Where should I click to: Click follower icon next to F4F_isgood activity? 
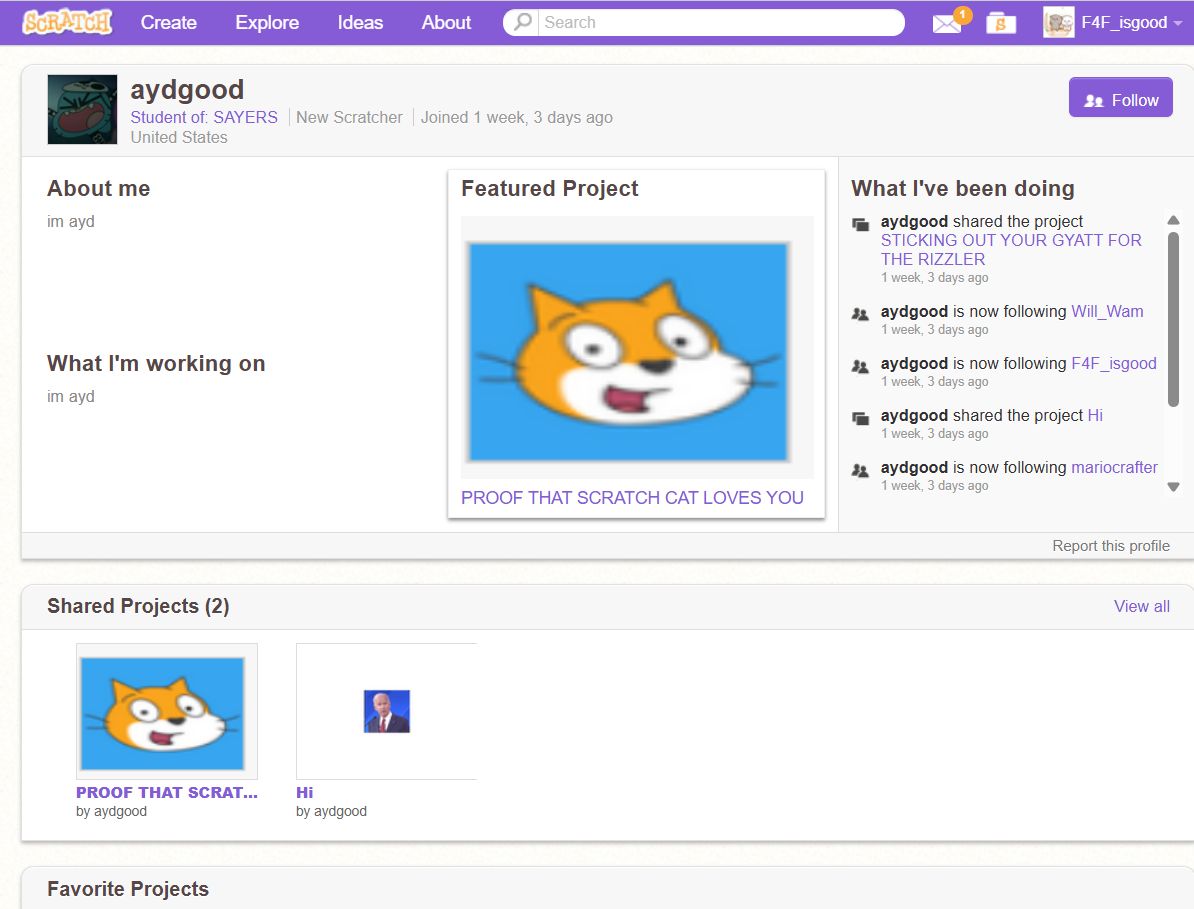860,366
